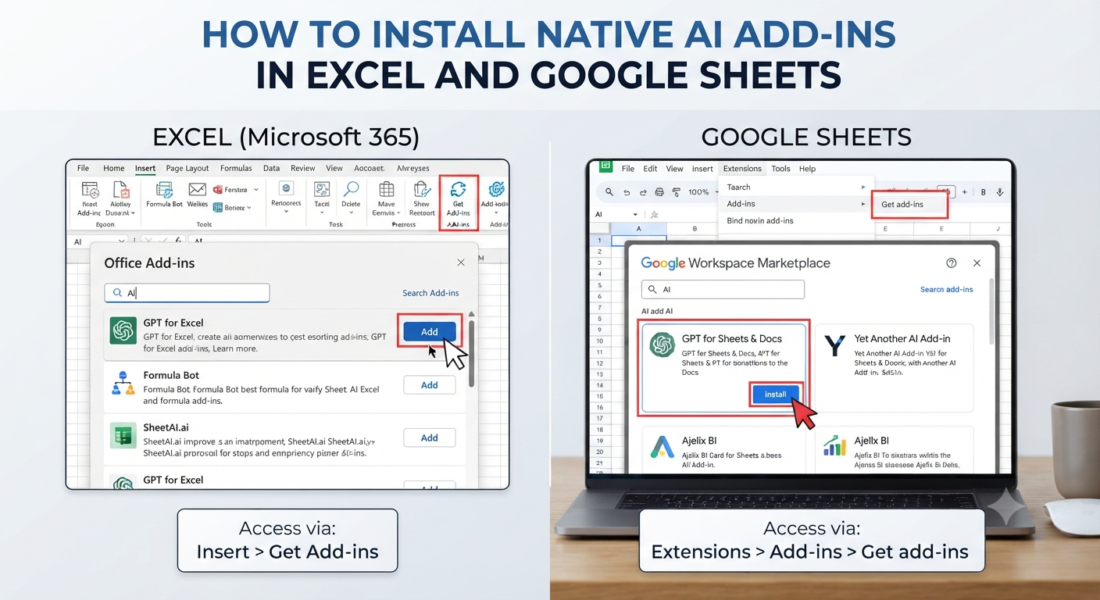
Task: Click the Shew Reetoort icon in Excel ribbon
Action: pyautogui.click(x=422, y=189)
